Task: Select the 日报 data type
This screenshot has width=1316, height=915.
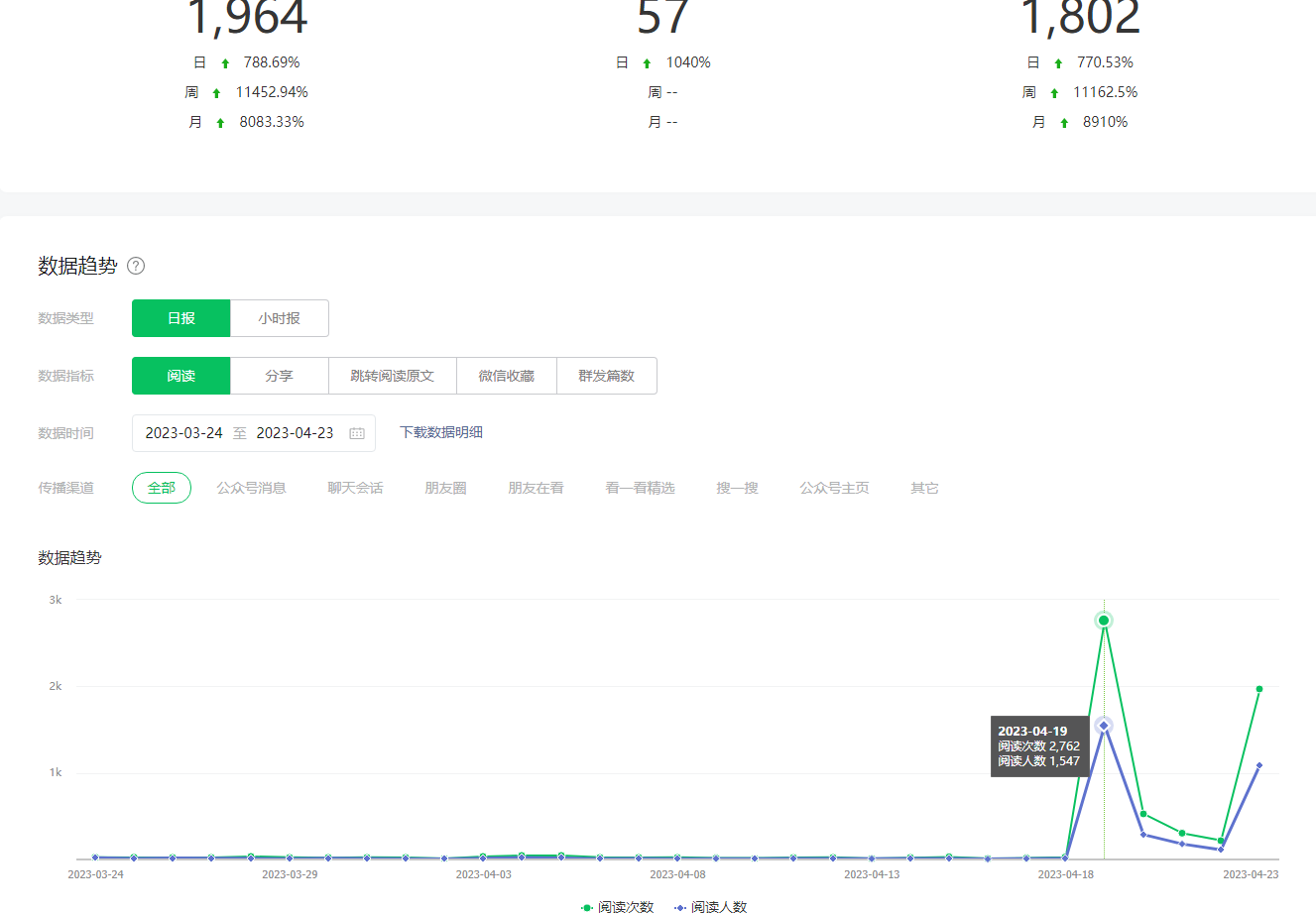Action: (x=181, y=318)
